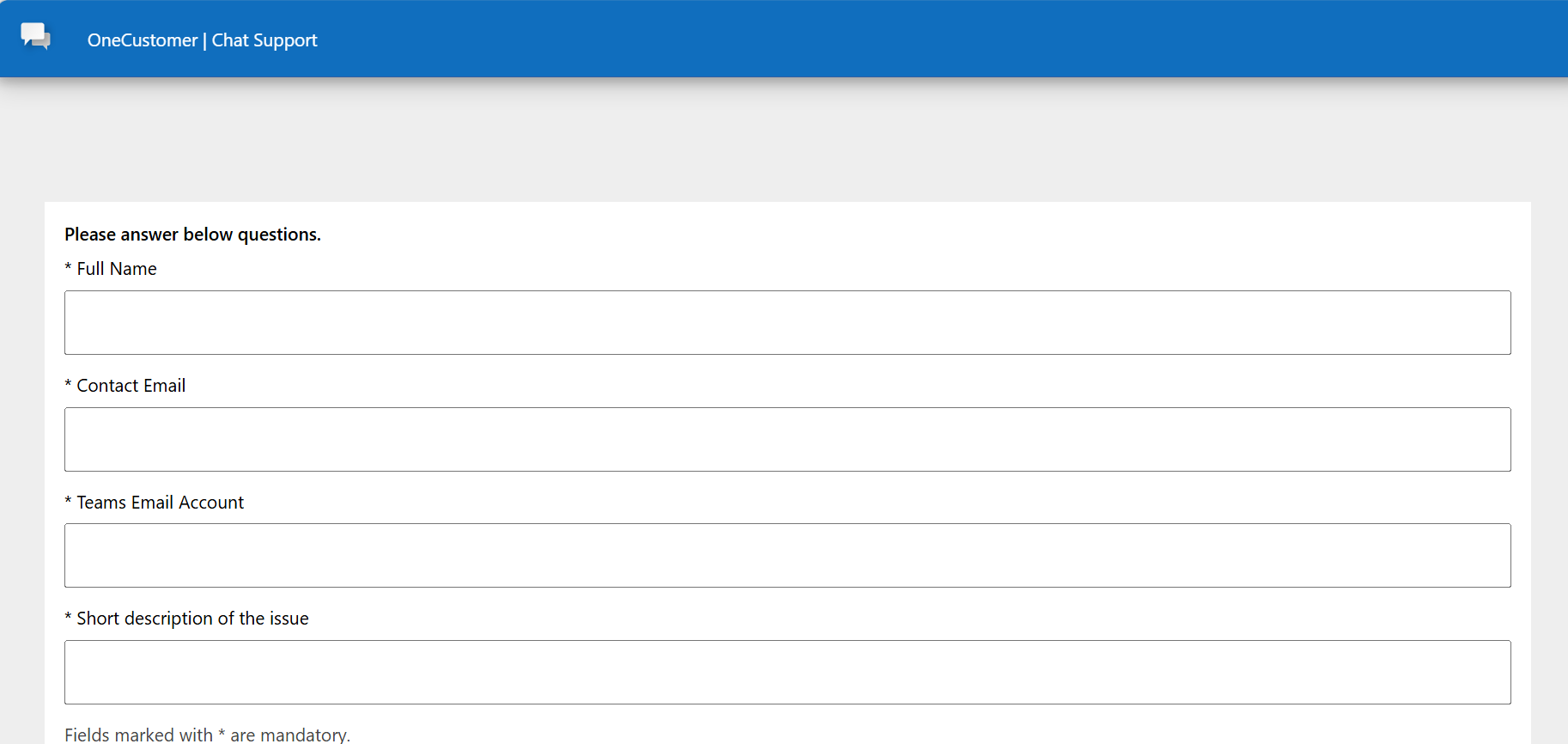Click the chat bubbles logo icon
This screenshot has height=744, width=1568.
(36, 36)
